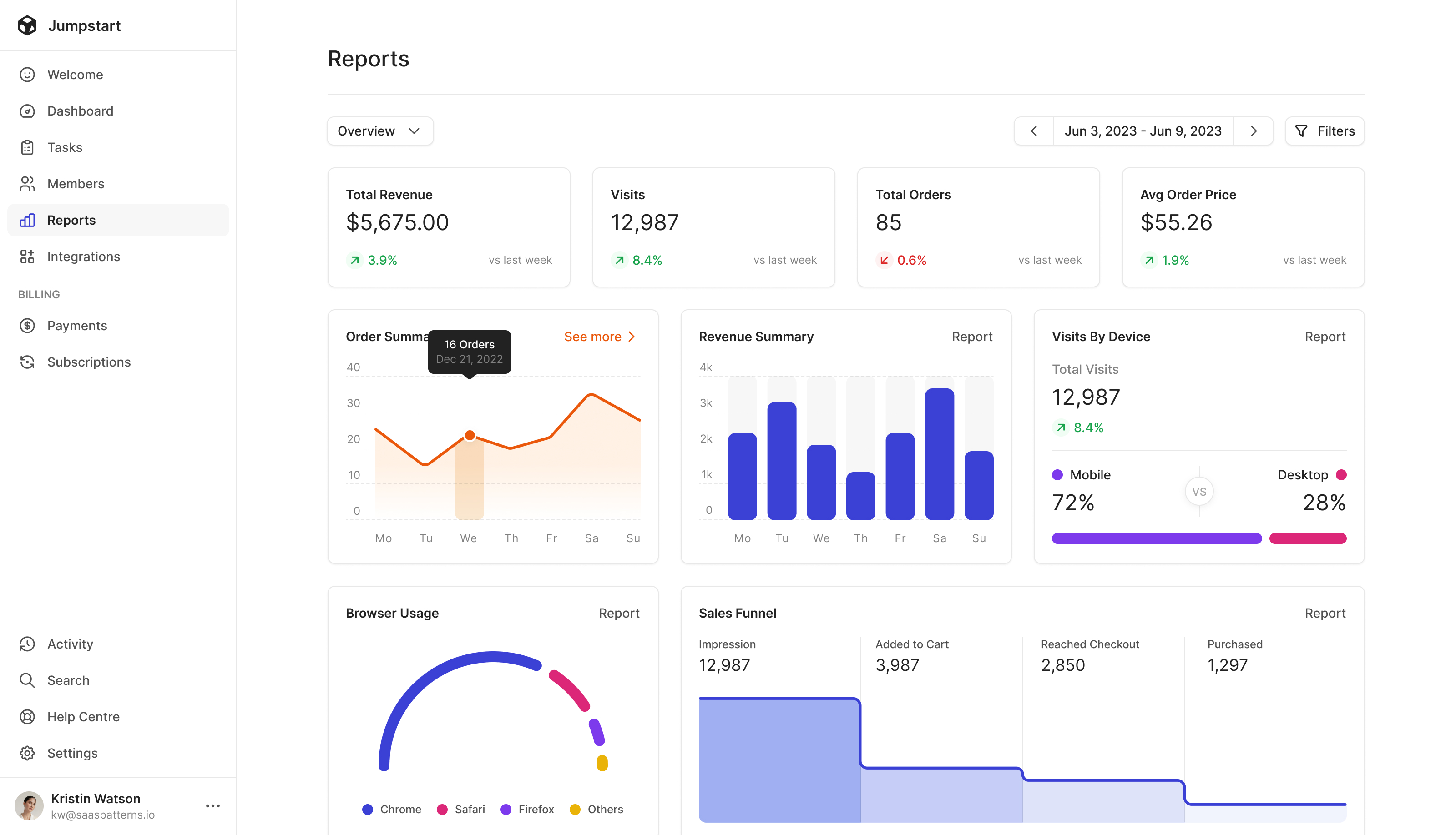Click the Safari legend color dot
Image resolution: width=1456 pixels, height=835 pixels.
coord(442,809)
